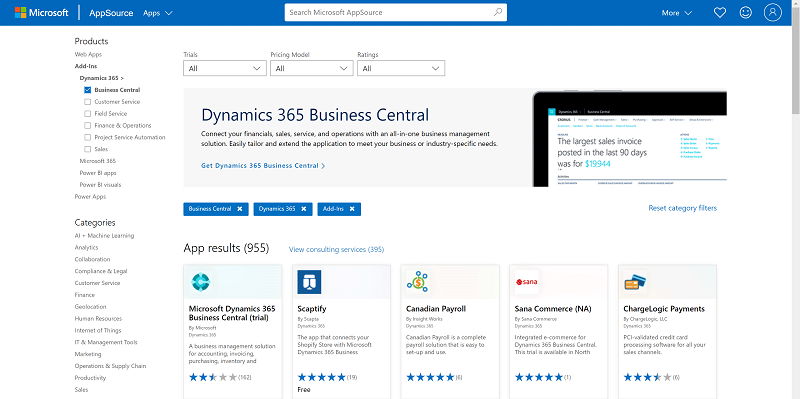The image size is (800, 399).
Task: Select Web Apps under Products
Action: pyautogui.click(x=88, y=54)
